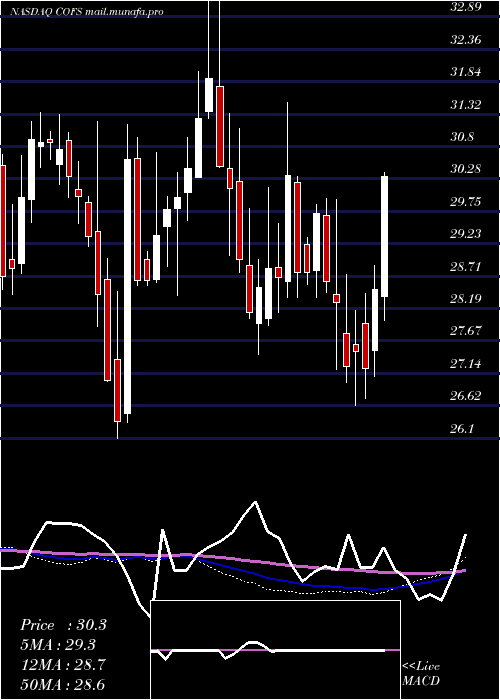
Task: Click the 27.14 price axis label
Action: coord(466,363)
